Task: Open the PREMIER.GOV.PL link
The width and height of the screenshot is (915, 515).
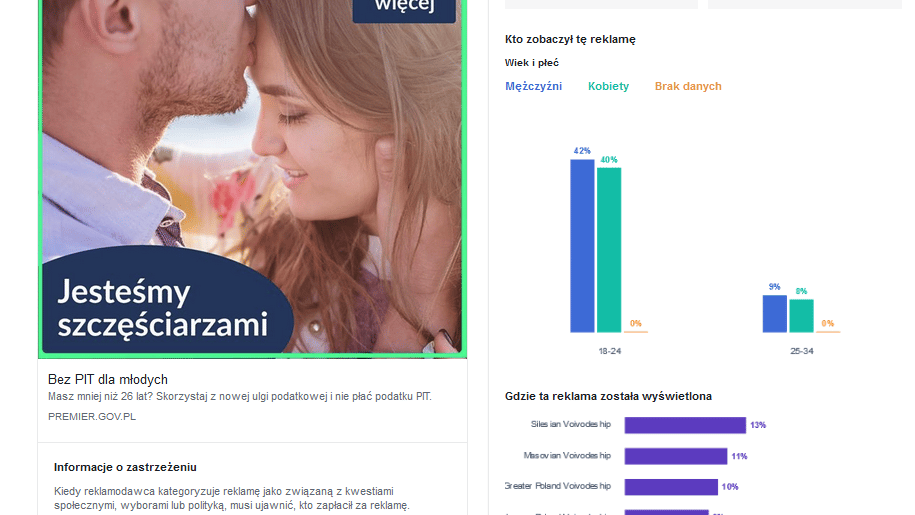Action: point(92,417)
